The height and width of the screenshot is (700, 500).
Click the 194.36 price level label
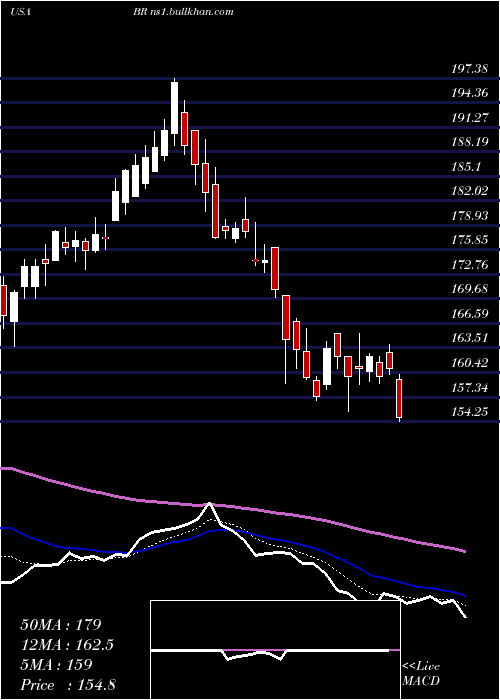point(469,93)
